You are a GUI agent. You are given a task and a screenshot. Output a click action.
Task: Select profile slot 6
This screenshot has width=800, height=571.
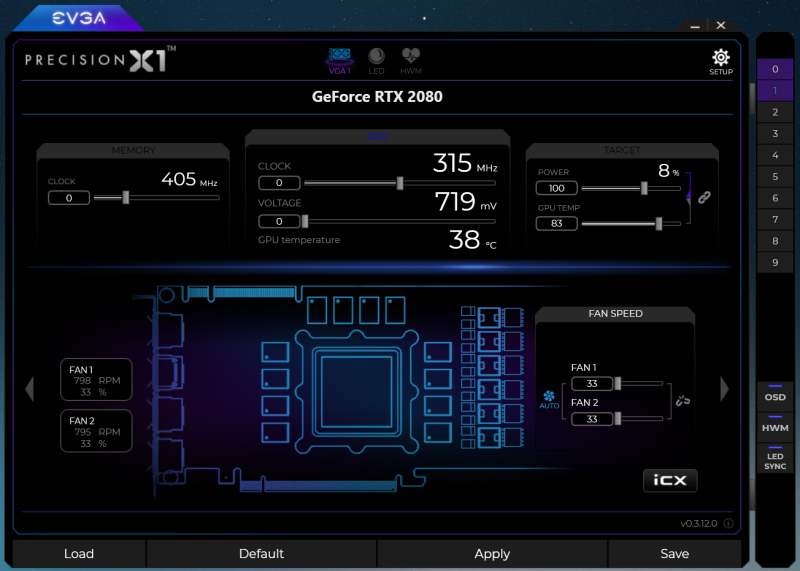(x=775, y=197)
